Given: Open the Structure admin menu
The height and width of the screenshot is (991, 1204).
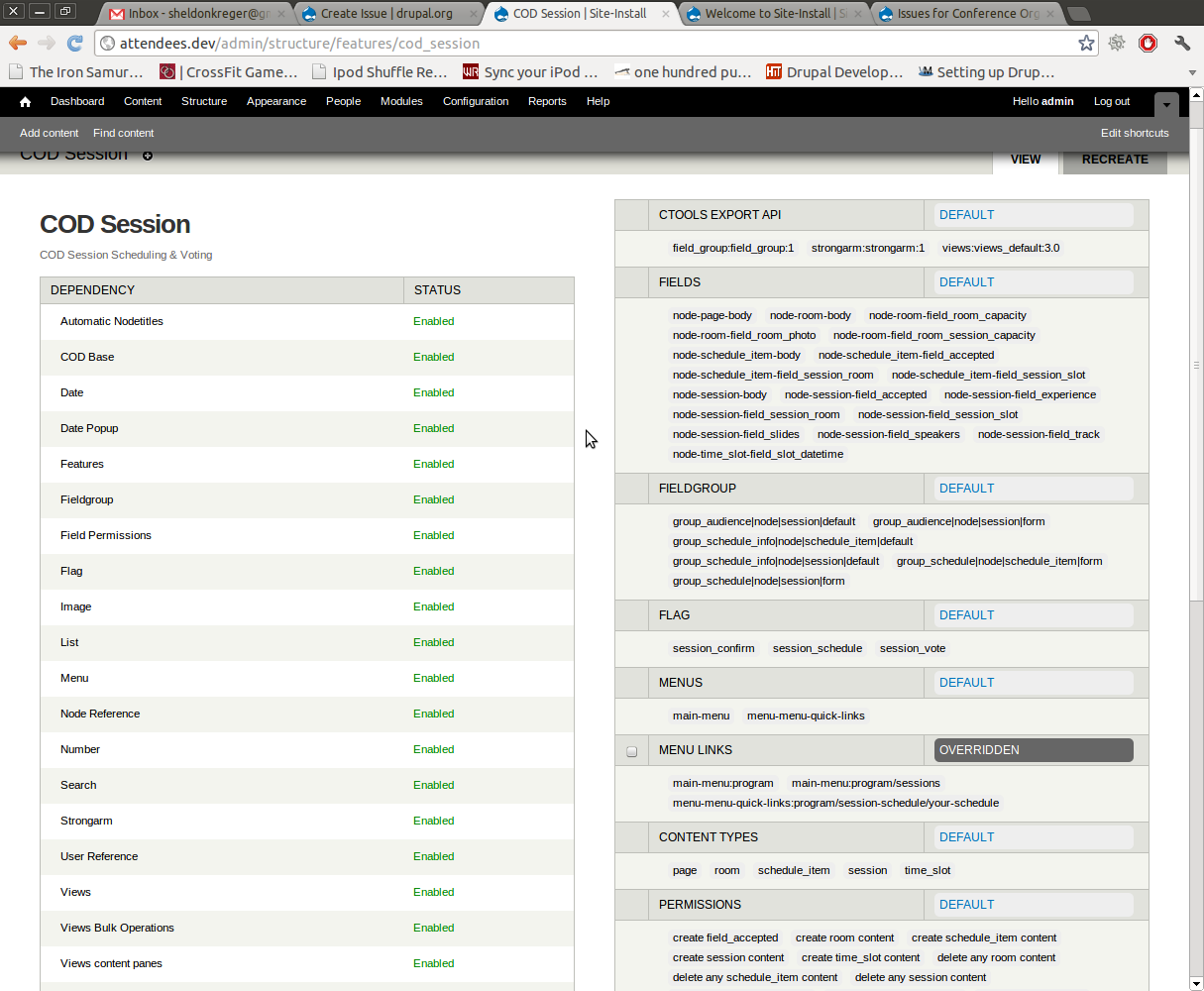Looking at the screenshot, I should coord(204,101).
